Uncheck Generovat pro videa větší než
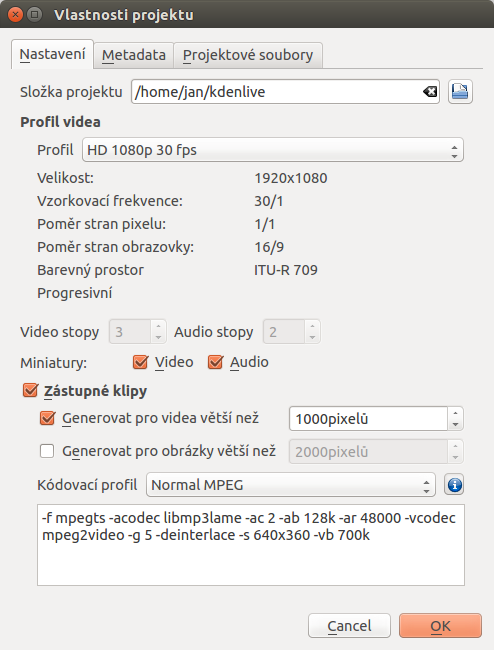Viewport: 494px width, 650px height. 47,418
